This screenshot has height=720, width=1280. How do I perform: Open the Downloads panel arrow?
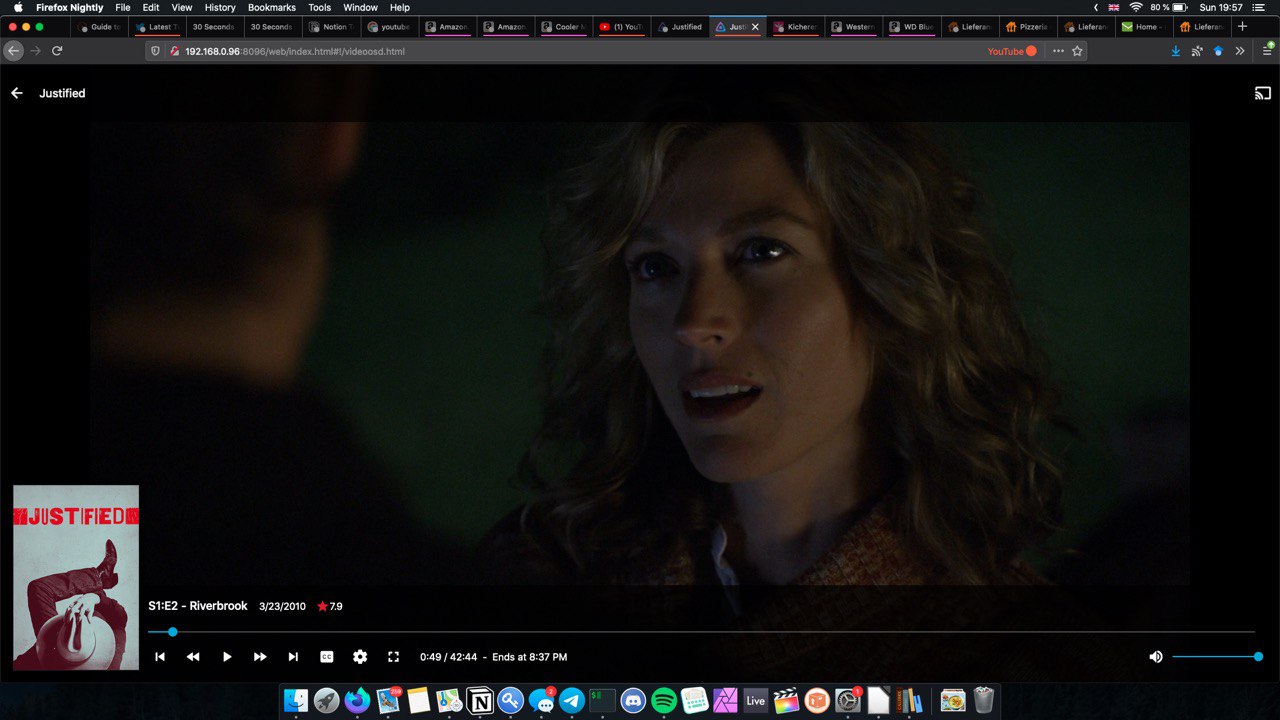(x=1176, y=51)
